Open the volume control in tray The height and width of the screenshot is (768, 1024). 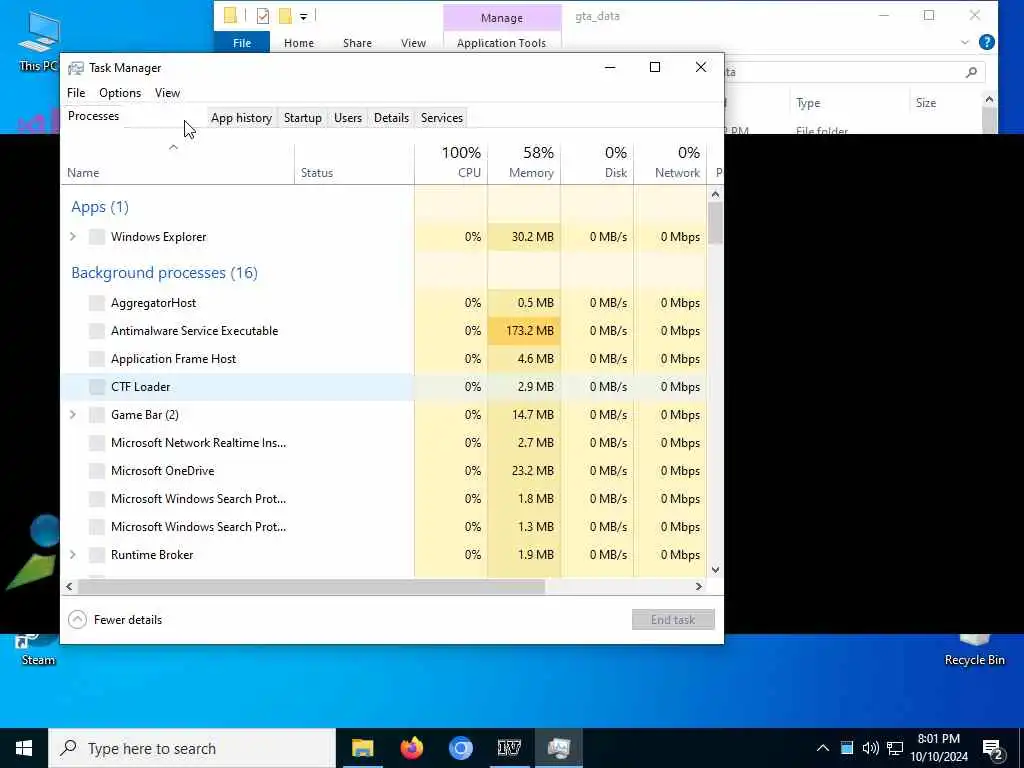(871, 748)
